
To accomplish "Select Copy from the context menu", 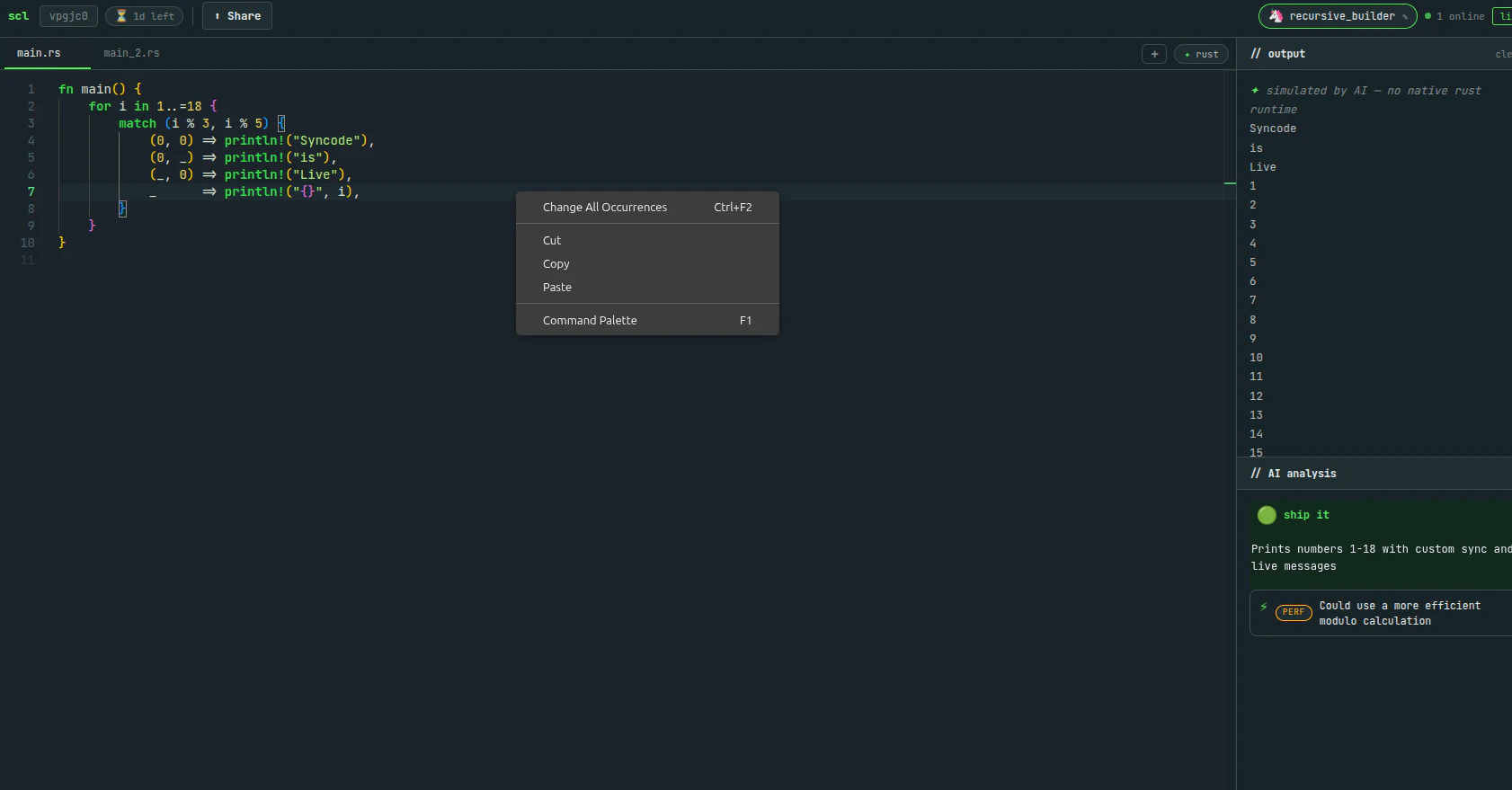I will pos(647,263).
